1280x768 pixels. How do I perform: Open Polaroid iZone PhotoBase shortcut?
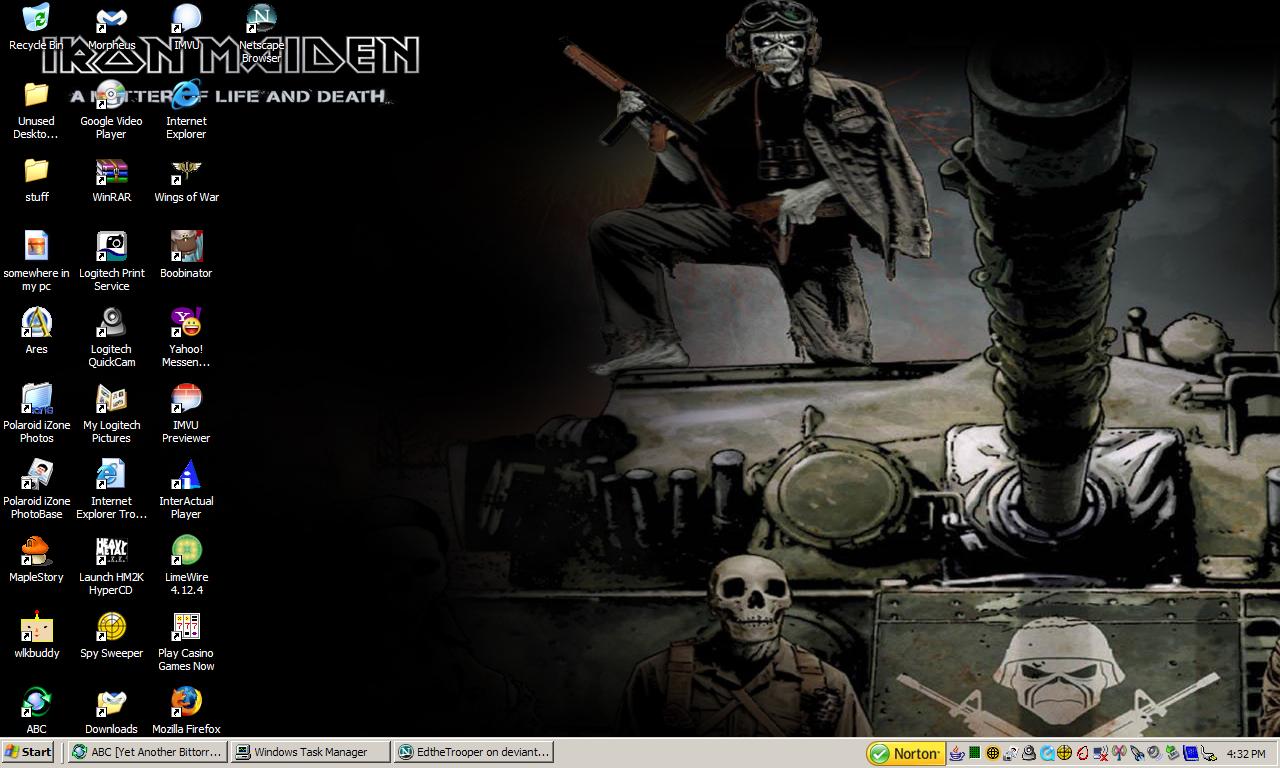pyautogui.click(x=36, y=490)
